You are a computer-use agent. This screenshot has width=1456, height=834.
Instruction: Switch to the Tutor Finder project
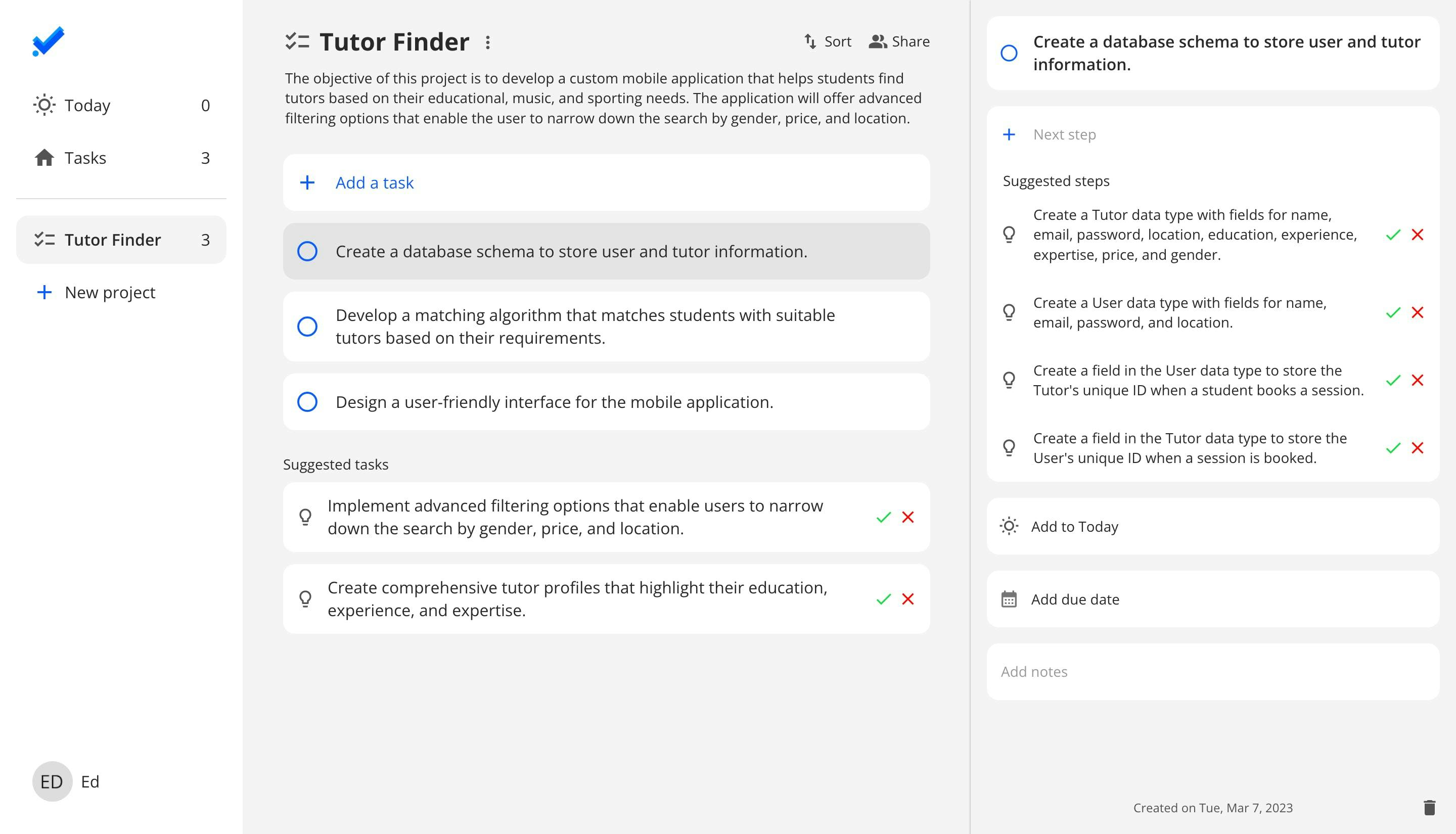(112, 240)
